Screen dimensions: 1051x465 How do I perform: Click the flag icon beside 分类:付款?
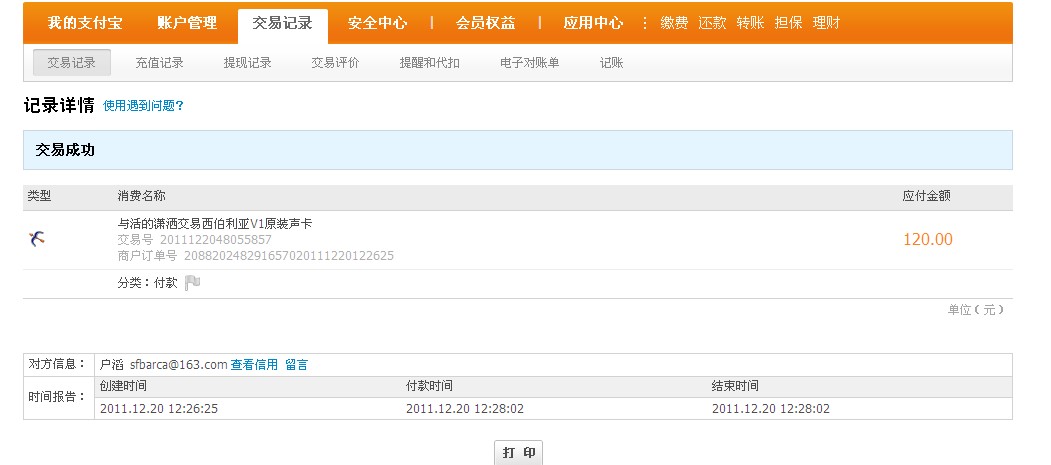[x=193, y=283]
